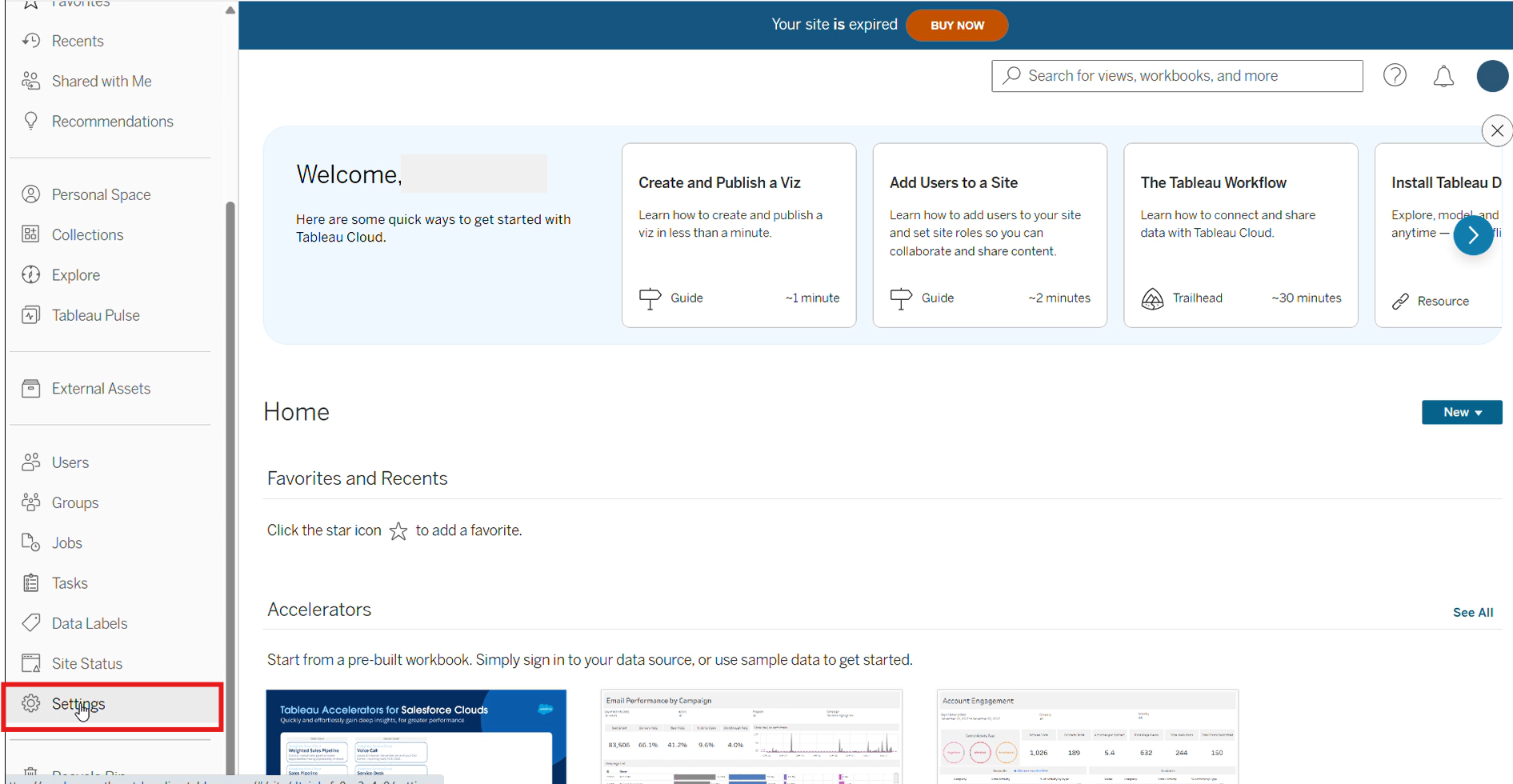Open The Tableau Workflow card

(1241, 235)
